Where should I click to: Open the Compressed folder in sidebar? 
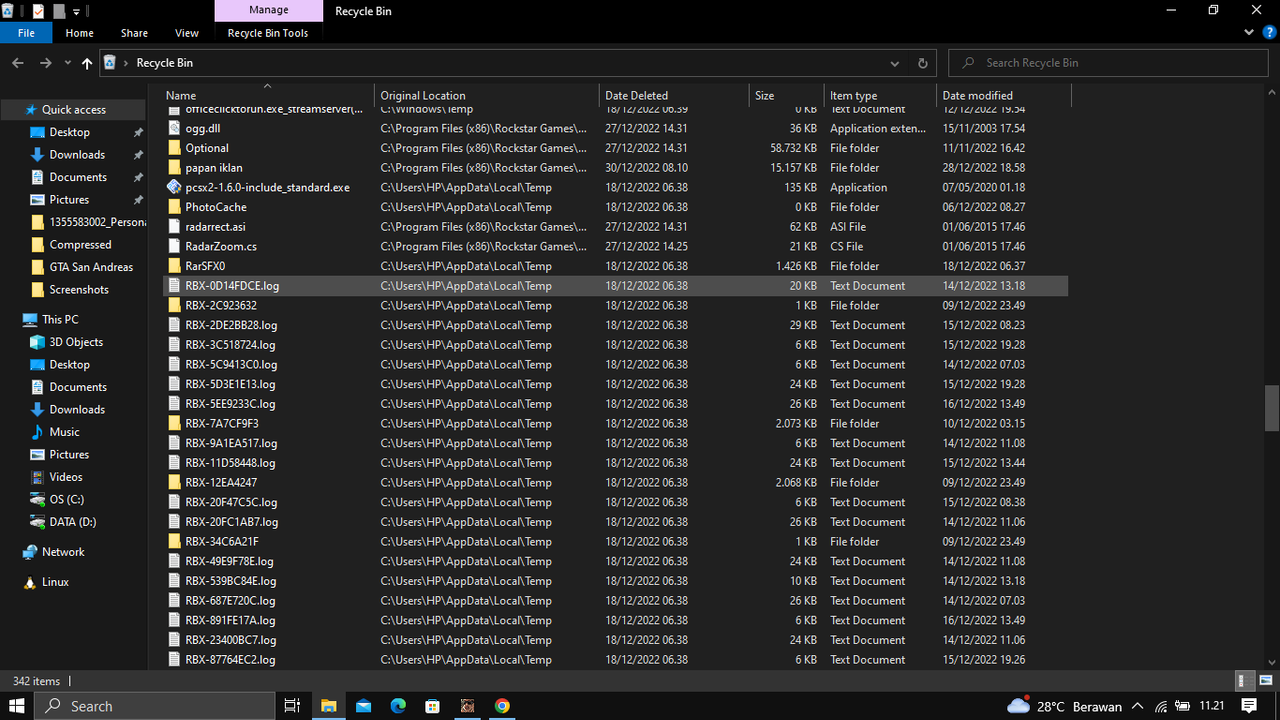point(80,245)
